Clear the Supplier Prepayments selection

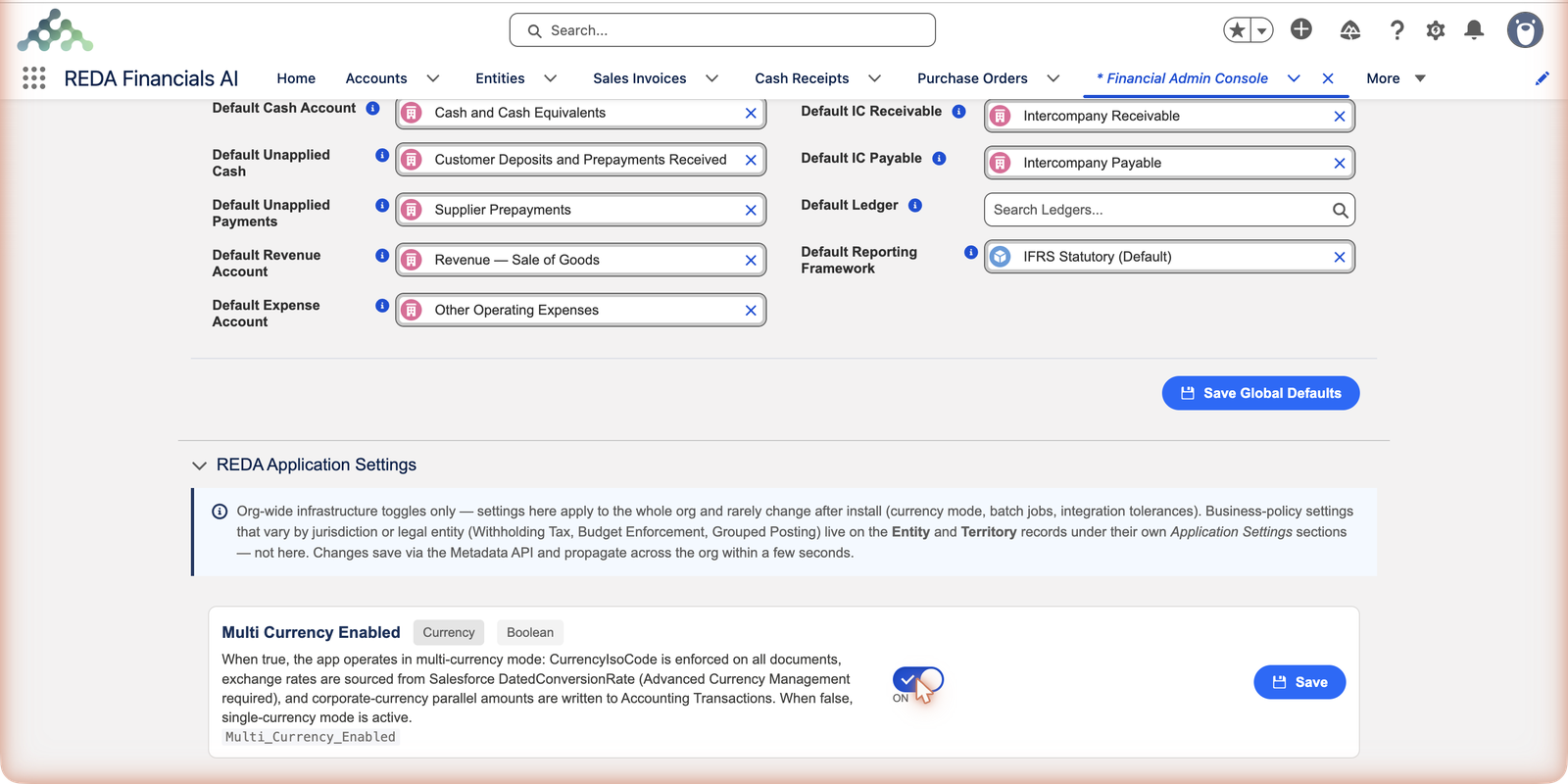click(x=751, y=210)
